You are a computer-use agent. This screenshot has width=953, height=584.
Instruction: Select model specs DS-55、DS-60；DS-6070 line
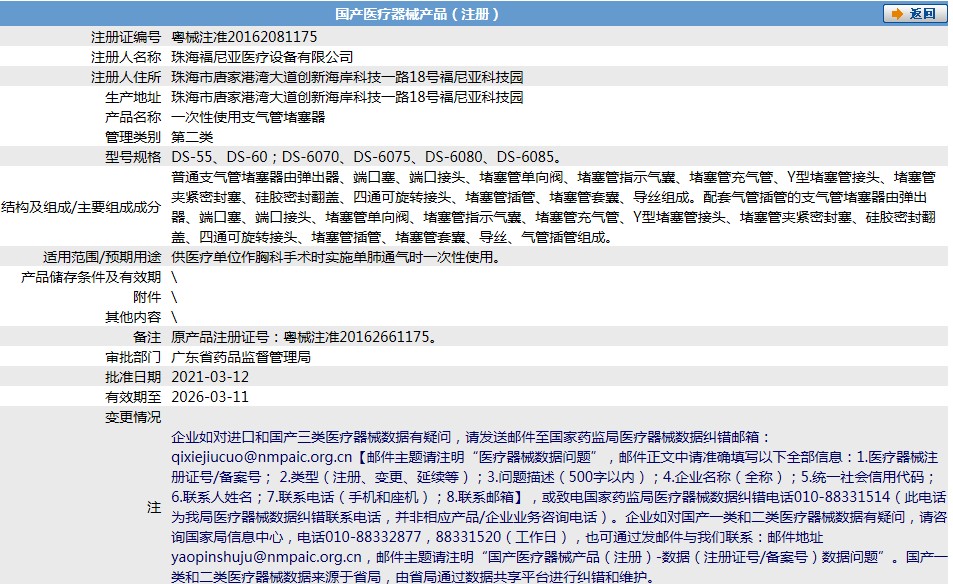click(366, 157)
